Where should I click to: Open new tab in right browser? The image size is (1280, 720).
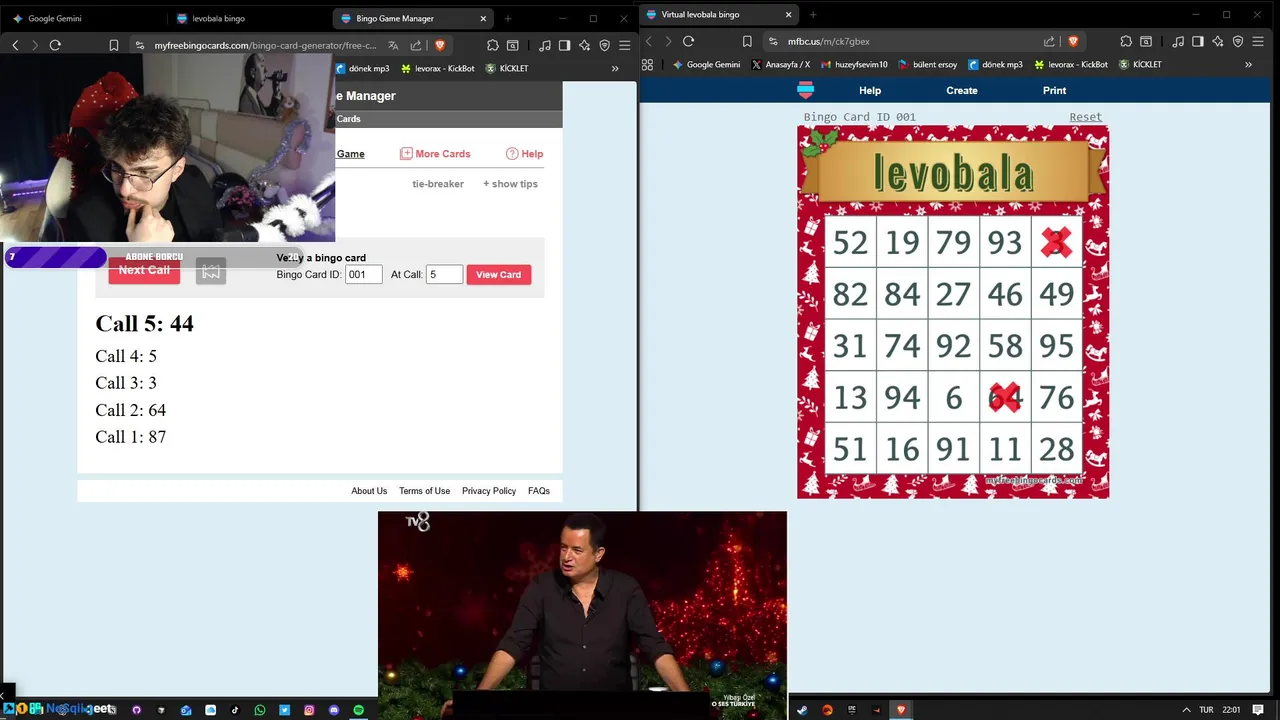click(812, 15)
